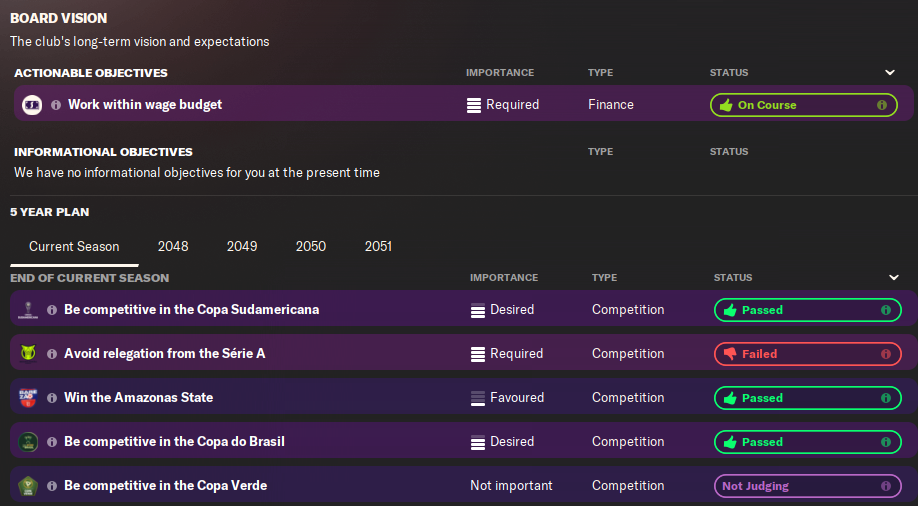Image resolution: width=918 pixels, height=506 pixels.
Task: Open Be competitive in the Copa Verde objective
Action: pos(166,486)
